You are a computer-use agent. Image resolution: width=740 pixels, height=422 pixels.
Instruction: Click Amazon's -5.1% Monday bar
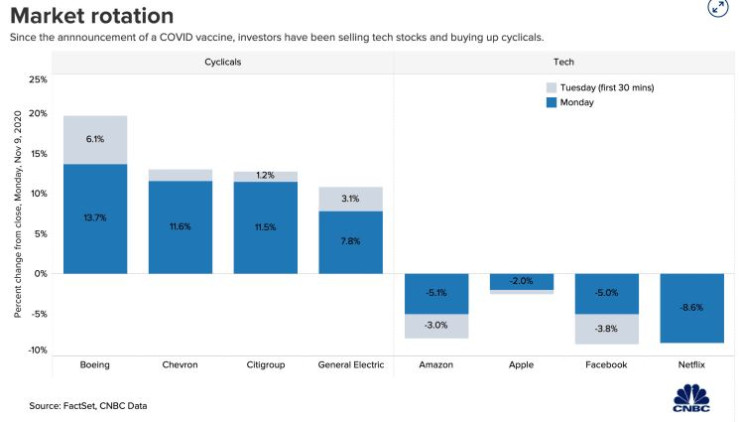pyautogui.click(x=436, y=293)
